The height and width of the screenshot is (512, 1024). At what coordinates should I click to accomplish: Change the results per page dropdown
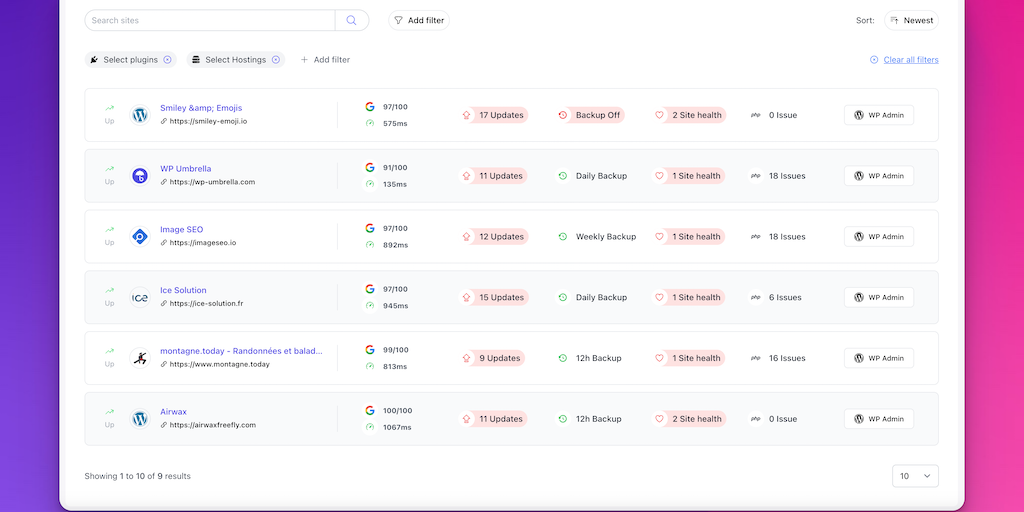(915, 476)
